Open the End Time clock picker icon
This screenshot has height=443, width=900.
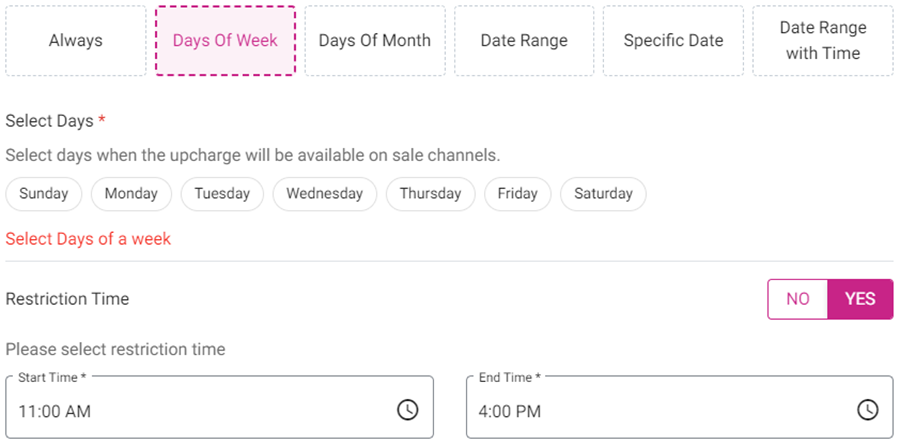point(867,410)
